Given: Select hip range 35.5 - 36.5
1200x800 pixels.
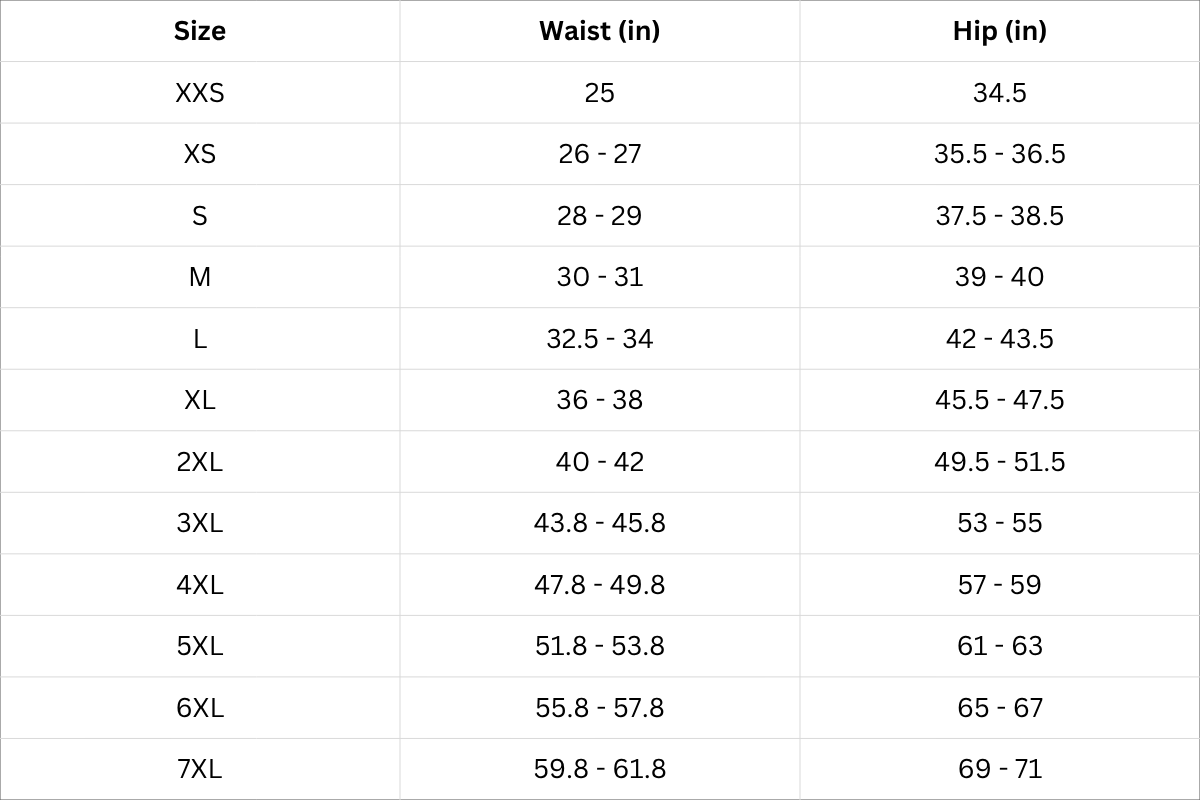Looking at the screenshot, I should [x=1000, y=154].
